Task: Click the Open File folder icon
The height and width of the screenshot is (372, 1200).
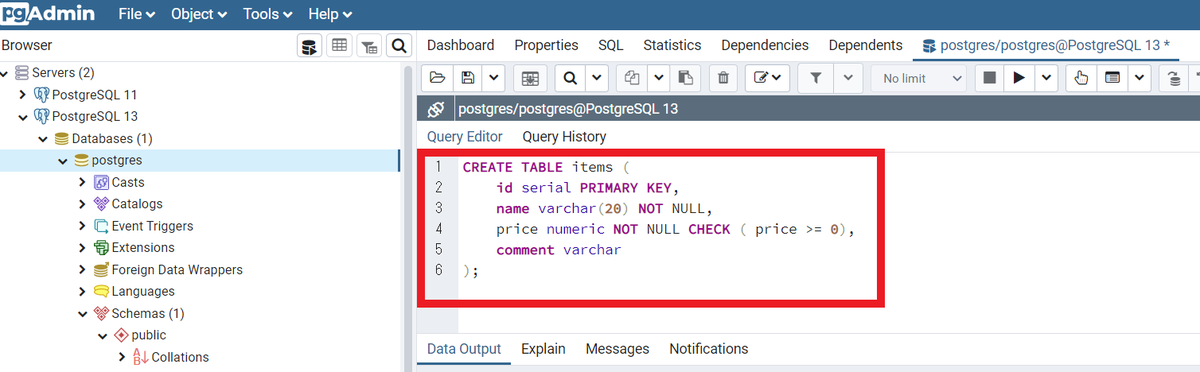Action: click(x=437, y=78)
